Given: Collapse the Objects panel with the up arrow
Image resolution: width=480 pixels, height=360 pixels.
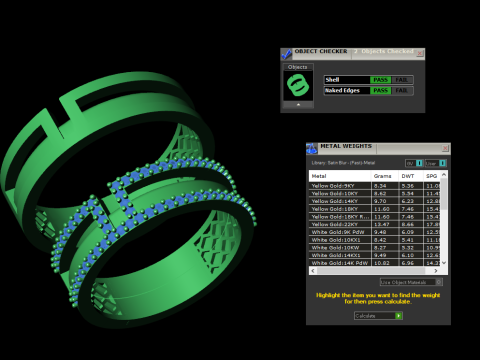Looking at the screenshot, I should (x=298, y=105).
